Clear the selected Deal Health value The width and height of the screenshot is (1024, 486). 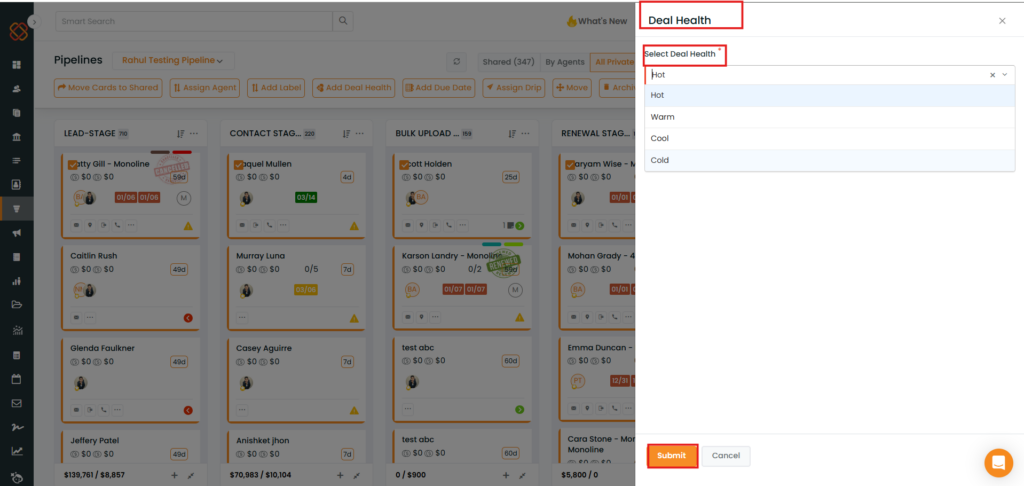(992, 75)
